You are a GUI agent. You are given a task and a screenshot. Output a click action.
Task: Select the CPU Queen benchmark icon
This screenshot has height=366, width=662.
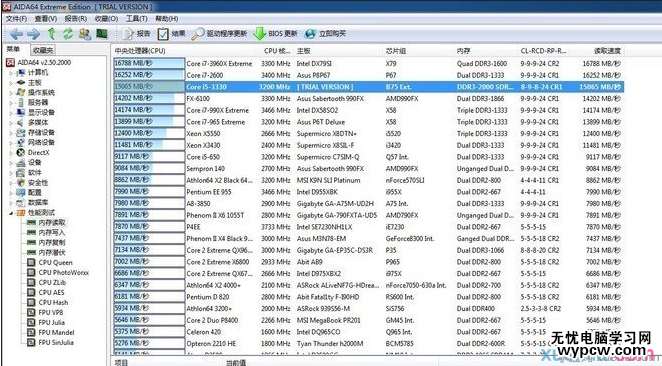31,262
